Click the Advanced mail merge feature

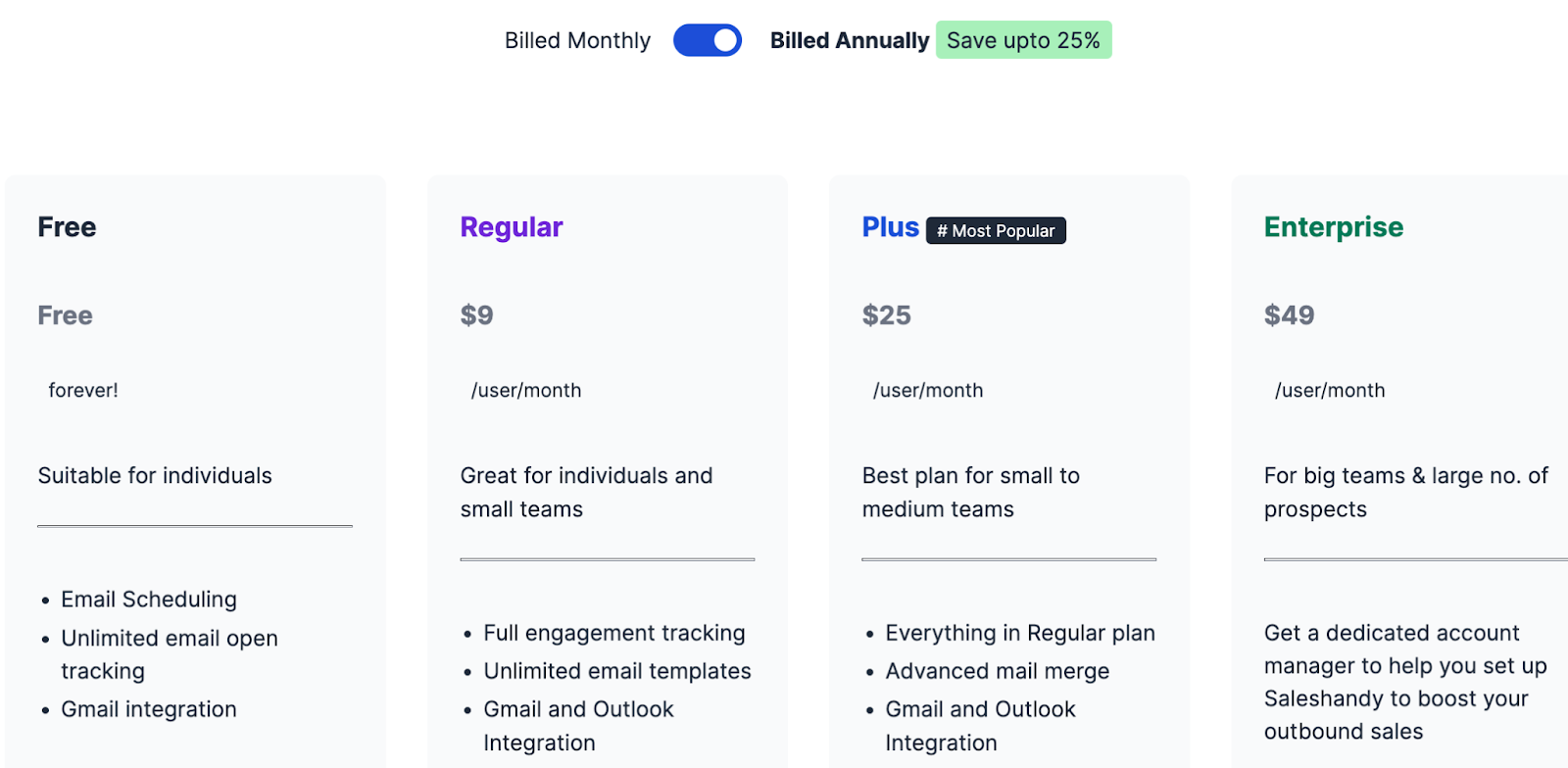[x=998, y=671]
